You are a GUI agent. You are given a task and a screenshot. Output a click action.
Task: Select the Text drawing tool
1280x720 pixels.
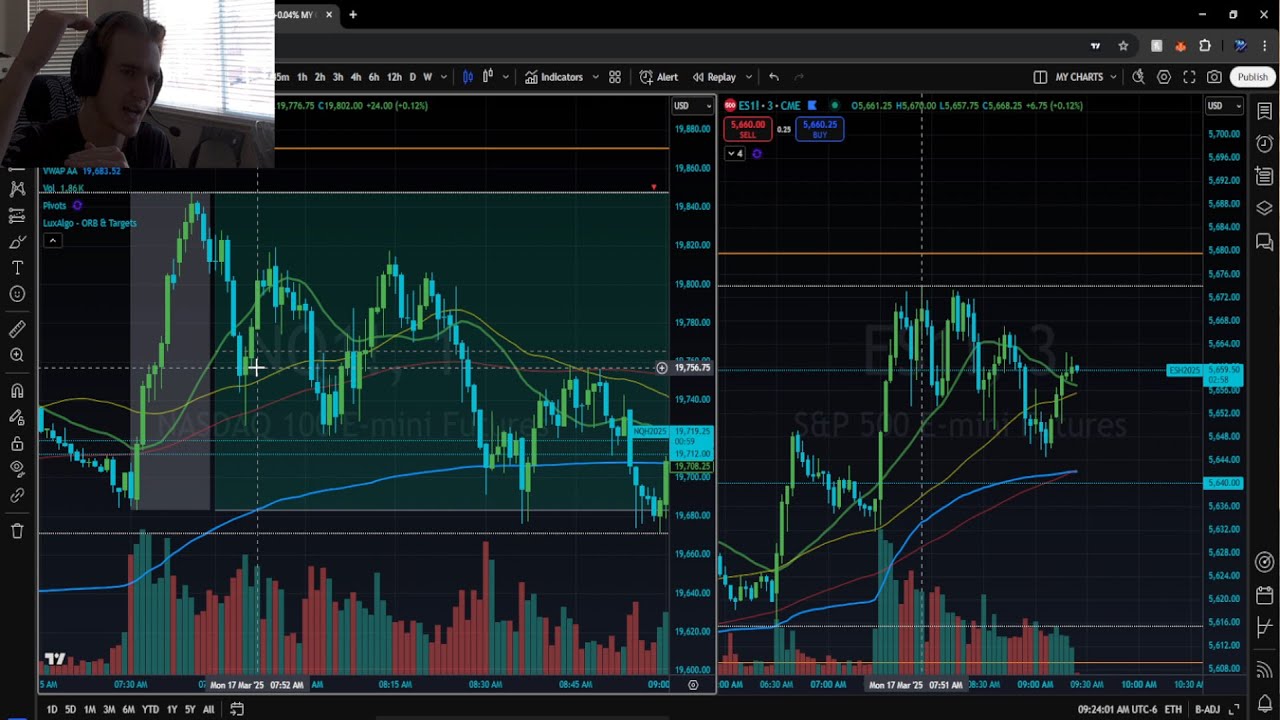tap(17, 268)
